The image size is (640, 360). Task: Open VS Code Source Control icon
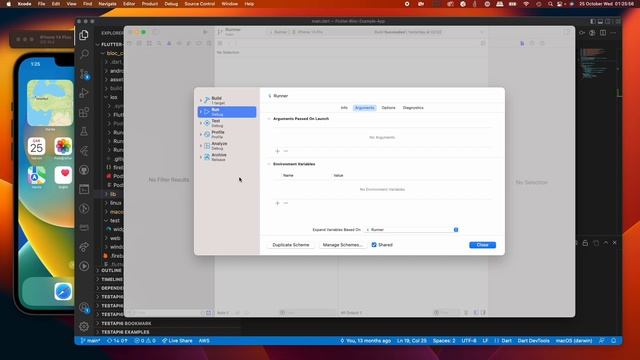tap(84, 73)
